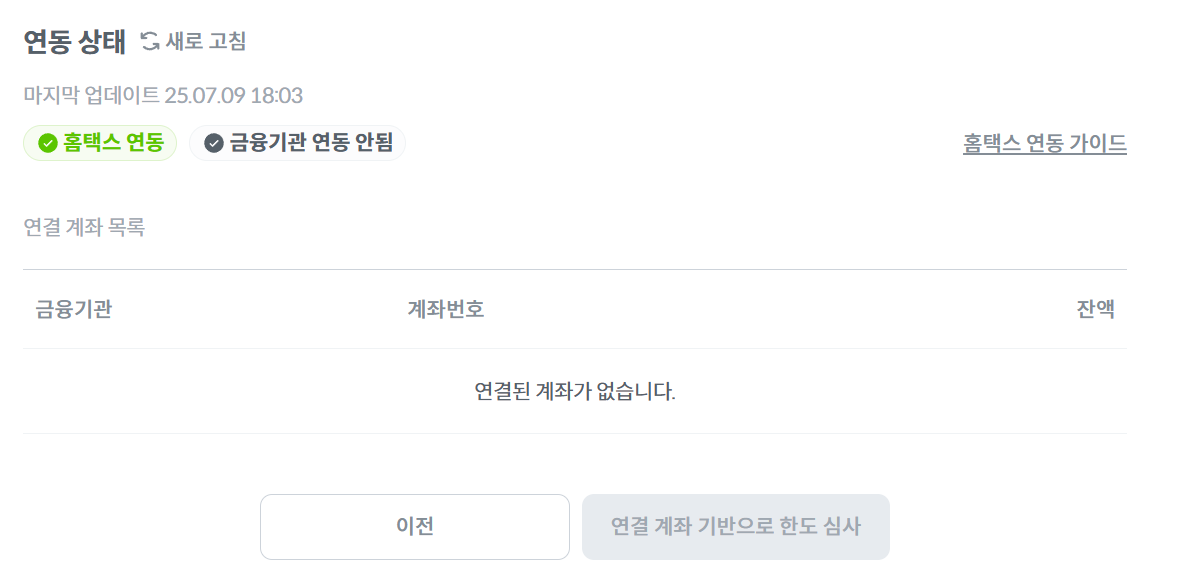Click the refresh circular arrows icon
Screen dimensions: 1200x577
[150, 41]
